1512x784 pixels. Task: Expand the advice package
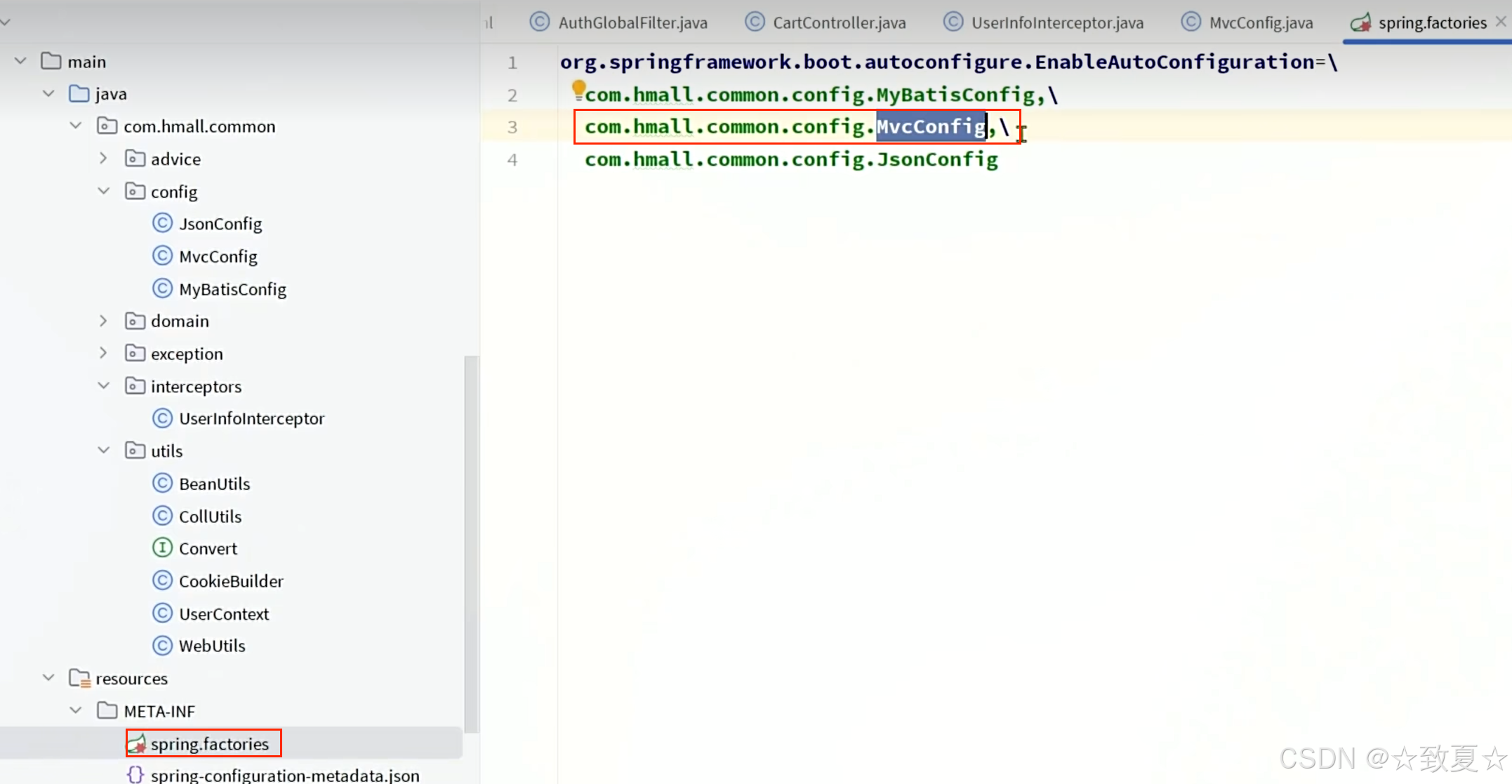click(103, 159)
